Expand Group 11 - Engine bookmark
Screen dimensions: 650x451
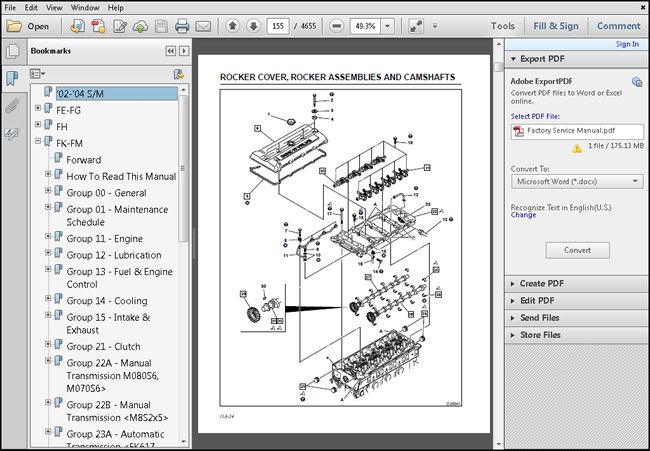[48, 236]
